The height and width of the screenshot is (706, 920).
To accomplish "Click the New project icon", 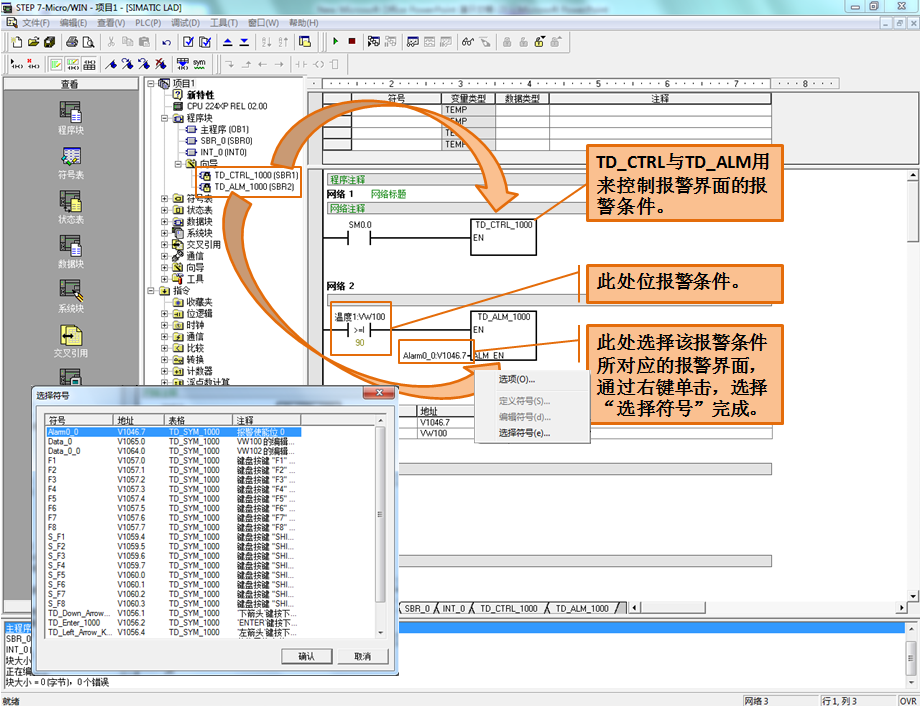I will coord(17,42).
